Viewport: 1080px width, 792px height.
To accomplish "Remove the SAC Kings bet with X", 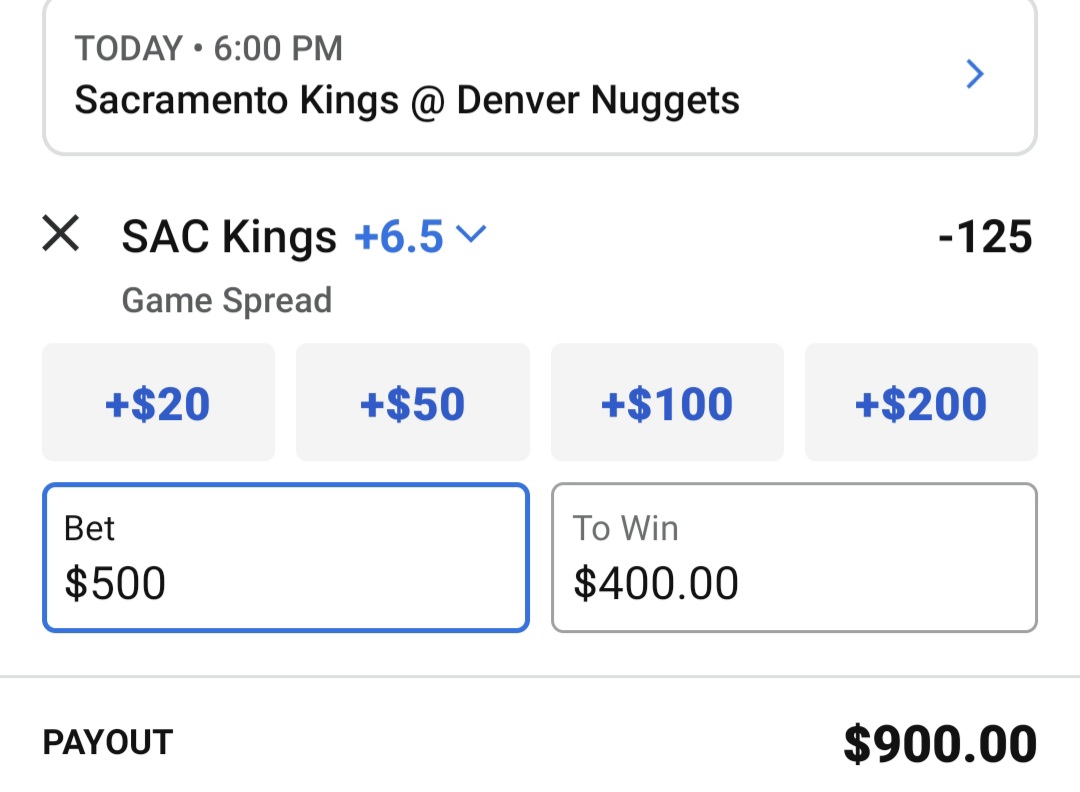I will click(61, 235).
